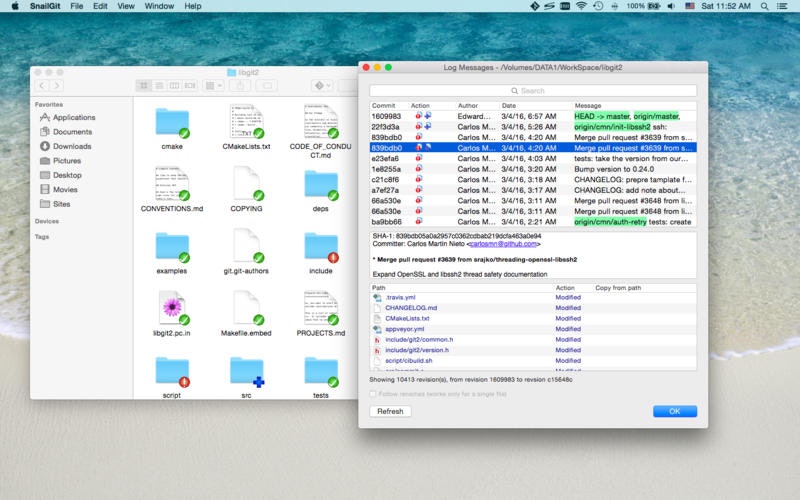This screenshot has height=500, width=800.
Task: Open the Finder arrange-by dropdown
Action: point(214,86)
